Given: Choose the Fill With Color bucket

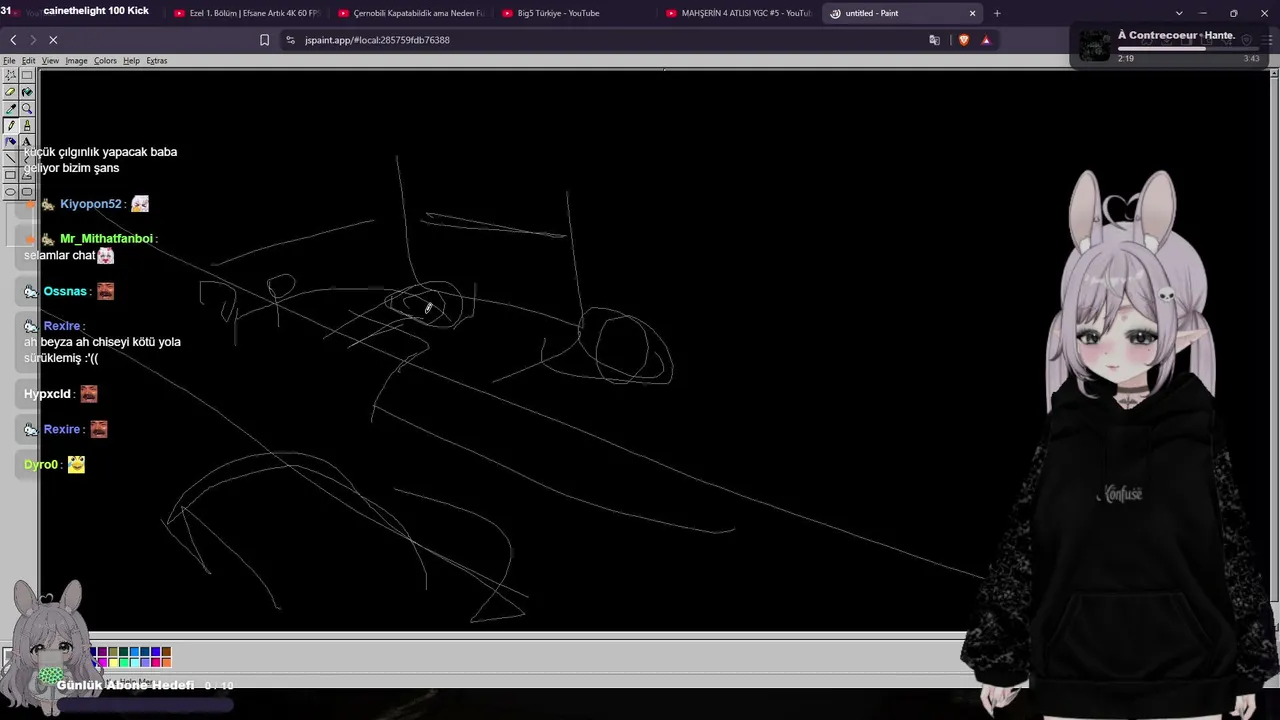Looking at the screenshot, I should pyautogui.click(x=27, y=92).
